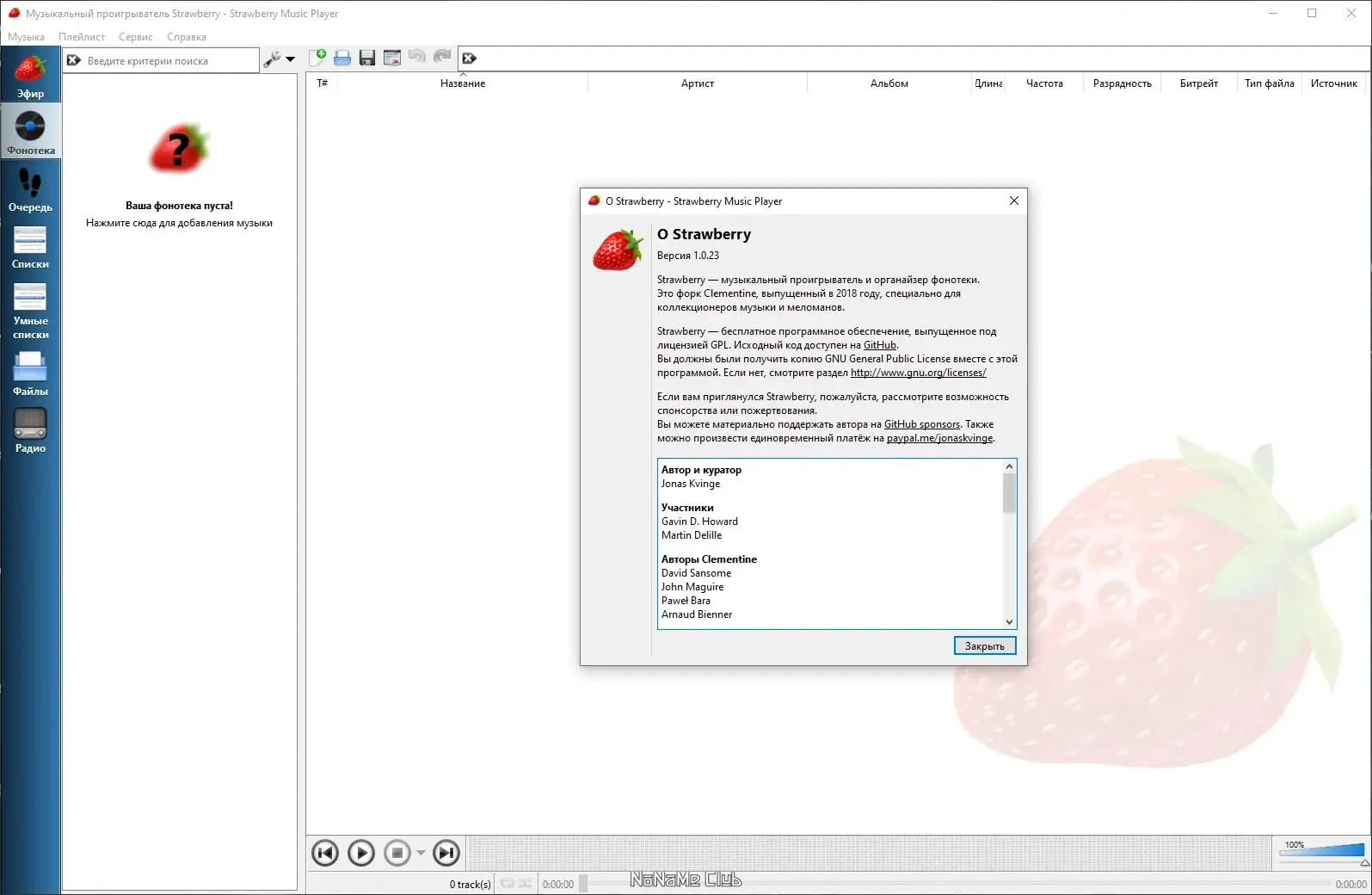Clear the playlist filter field icon
Screen dimensions: 1372x895
pyautogui.click(x=469, y=59)
